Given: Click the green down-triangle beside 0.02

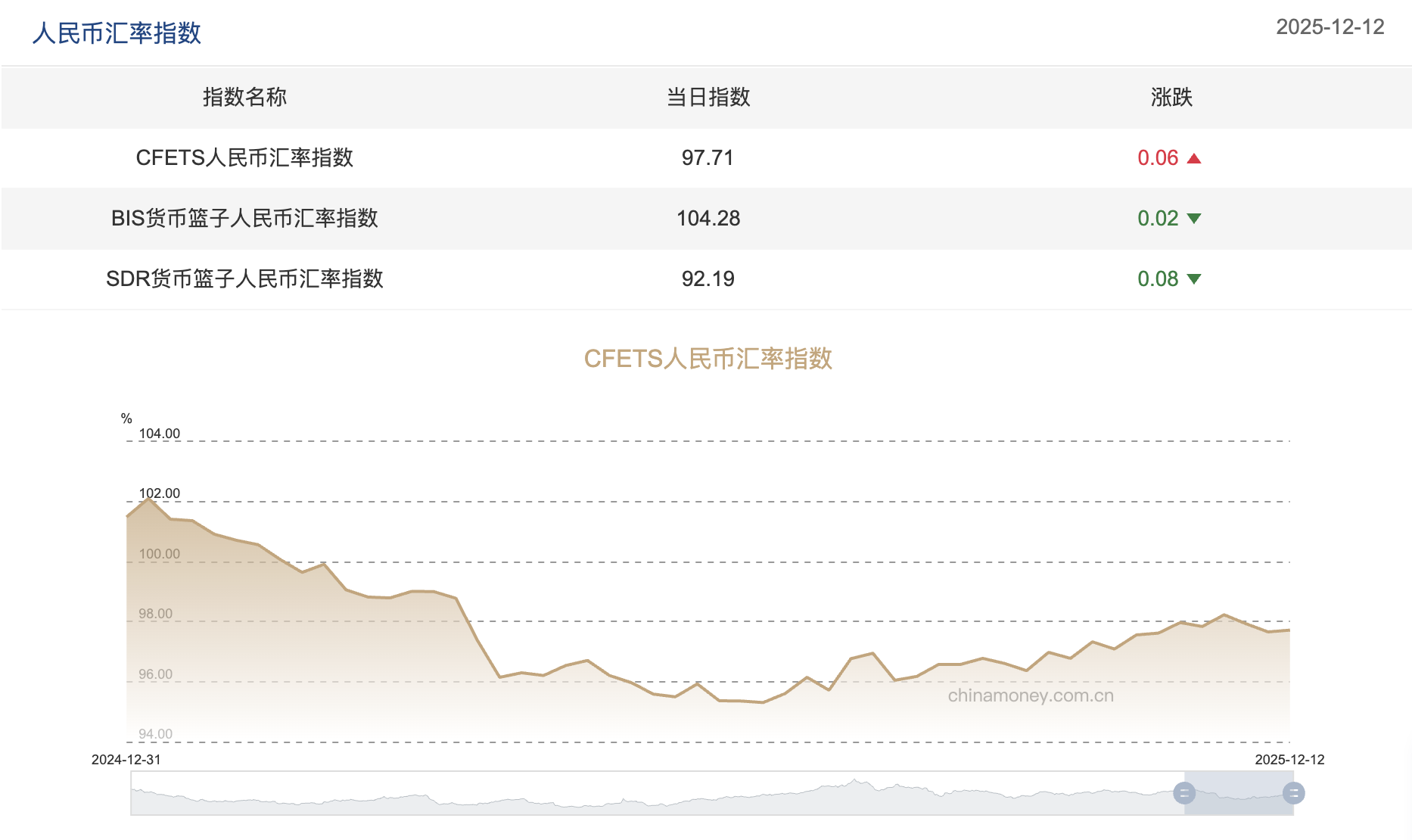Looking at the screenshot, I should pos(1194,219).
